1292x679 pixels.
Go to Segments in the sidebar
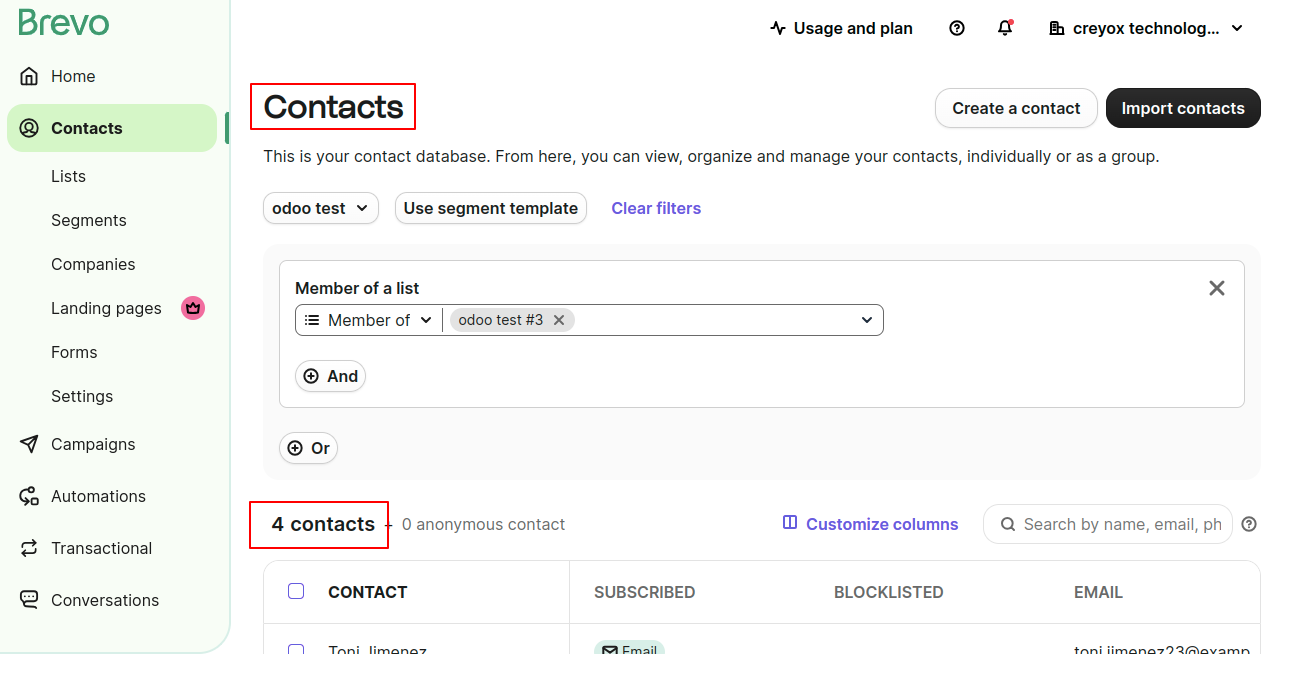point(89,220)
